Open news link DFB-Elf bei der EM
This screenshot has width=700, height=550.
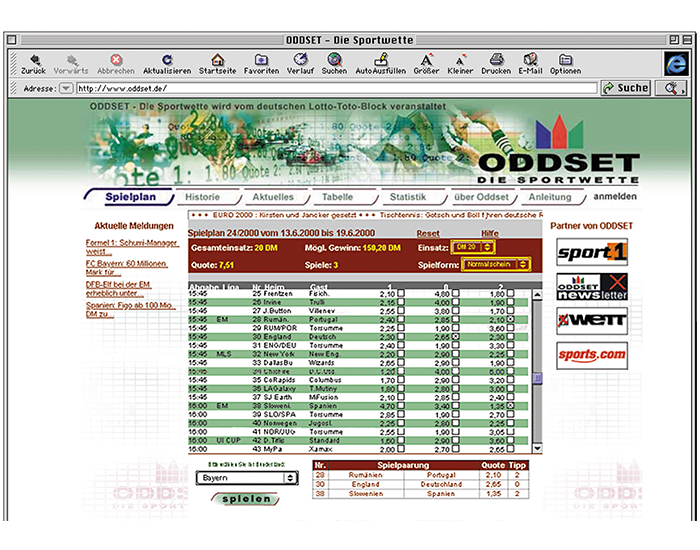(118, 289)
